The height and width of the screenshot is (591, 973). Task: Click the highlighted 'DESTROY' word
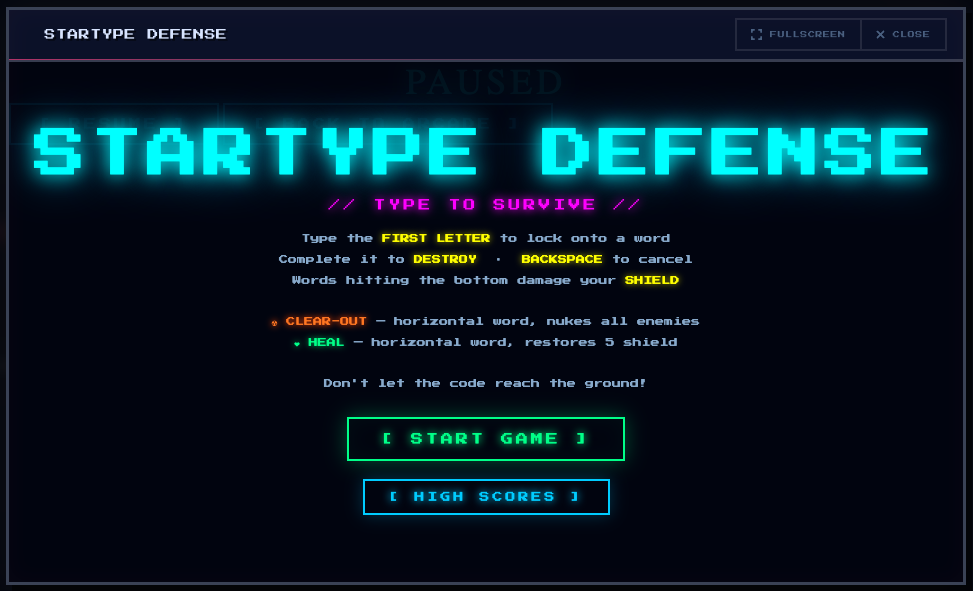(445, 259)
